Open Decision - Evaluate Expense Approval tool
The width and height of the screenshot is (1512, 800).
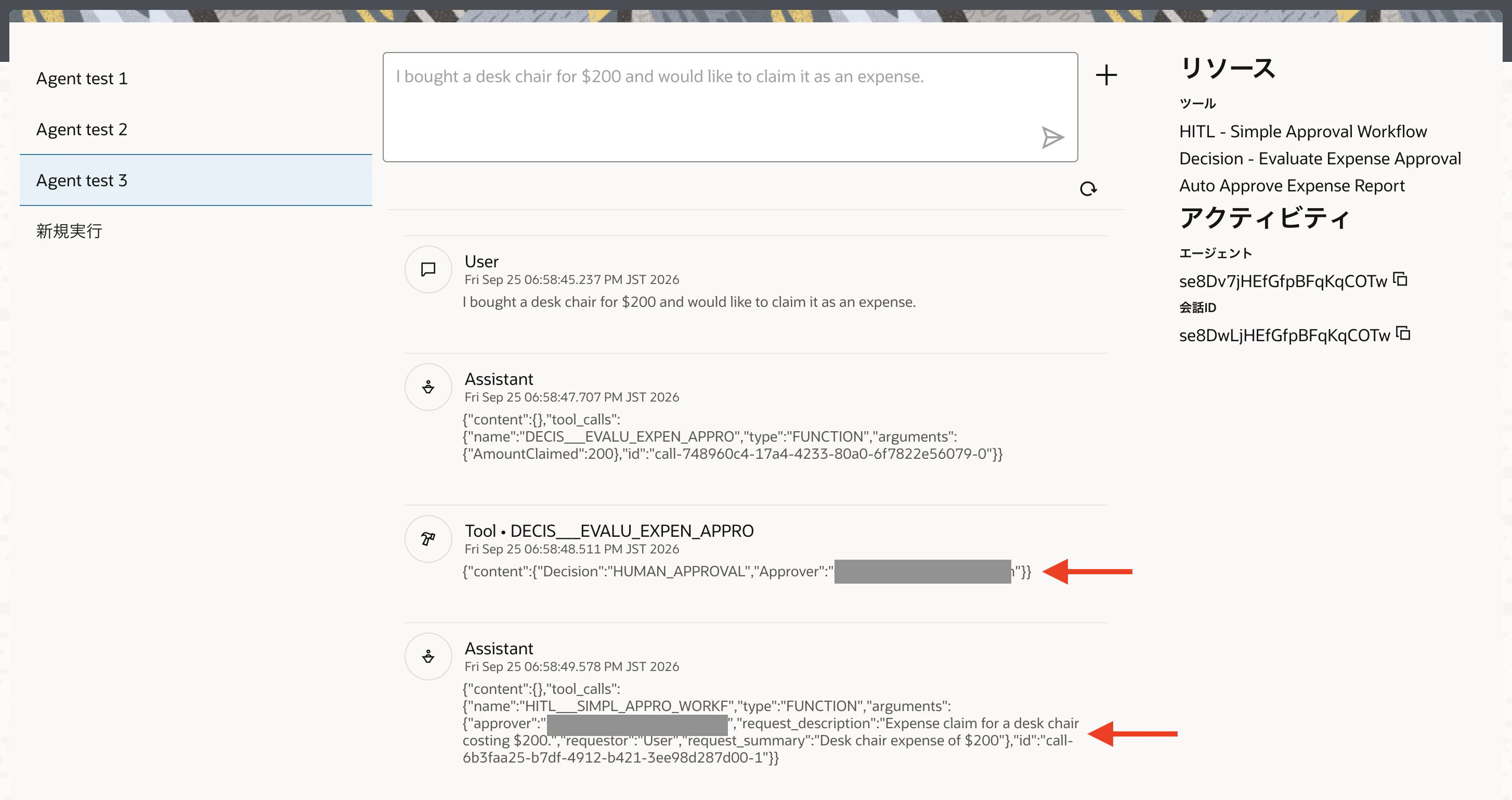(x=1320, y=158)
